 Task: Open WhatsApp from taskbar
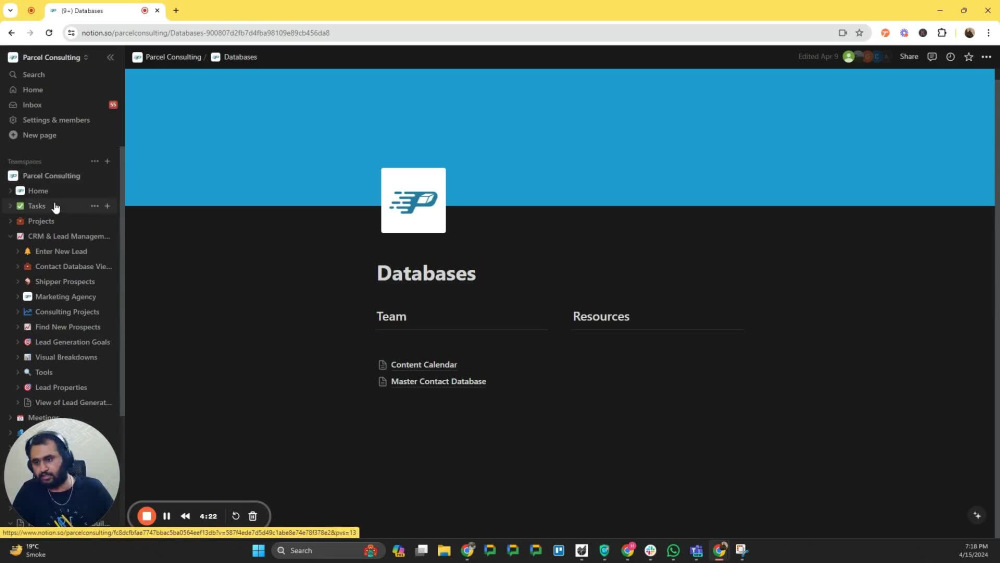pyautogui.click(x=673, y=550)
